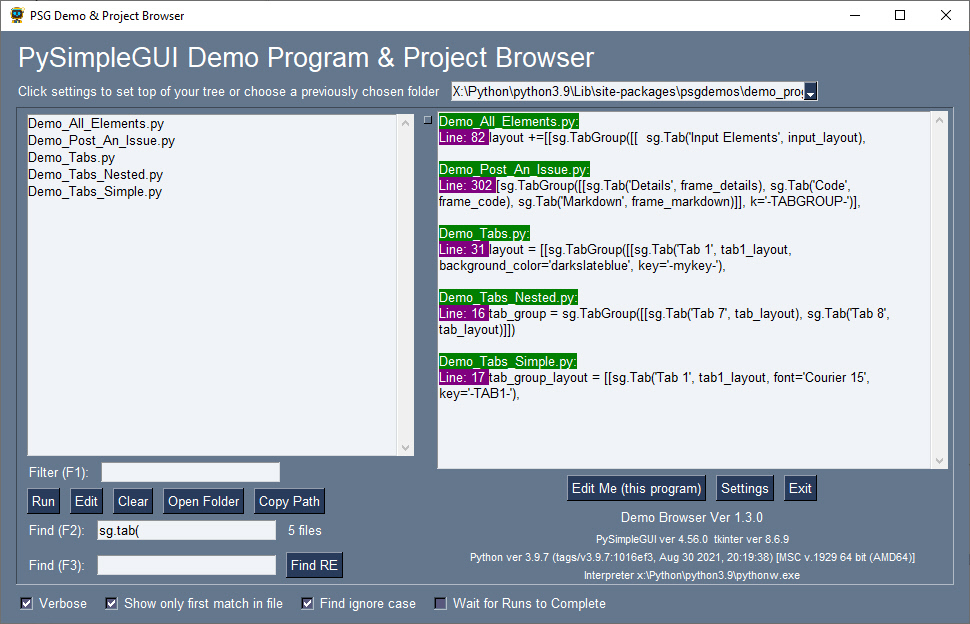Run the selected demo program
This screenshot has width=970, height=624.
pos(43,500)
